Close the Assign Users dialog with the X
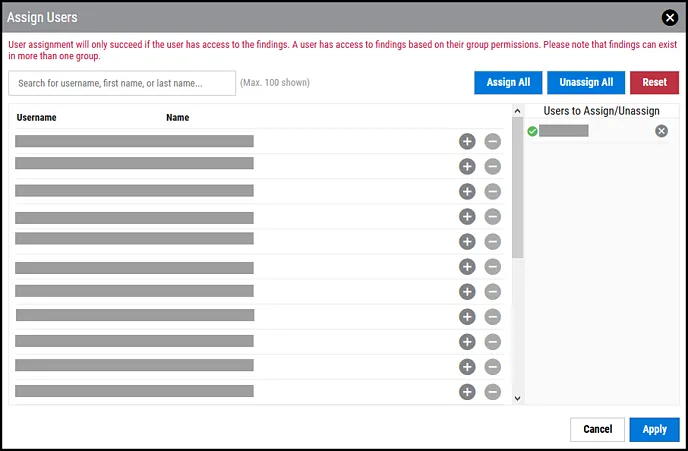 670,18
